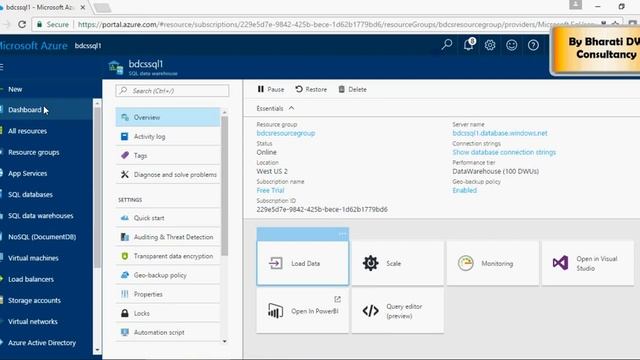640x360 pixels.
Task: Go to Dashboard in sidebar
Action: 46,110
